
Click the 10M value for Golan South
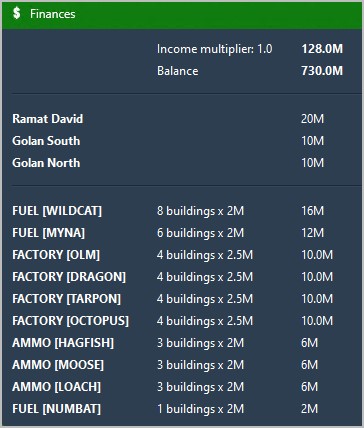pyautogui.click(x=312, y=141)
